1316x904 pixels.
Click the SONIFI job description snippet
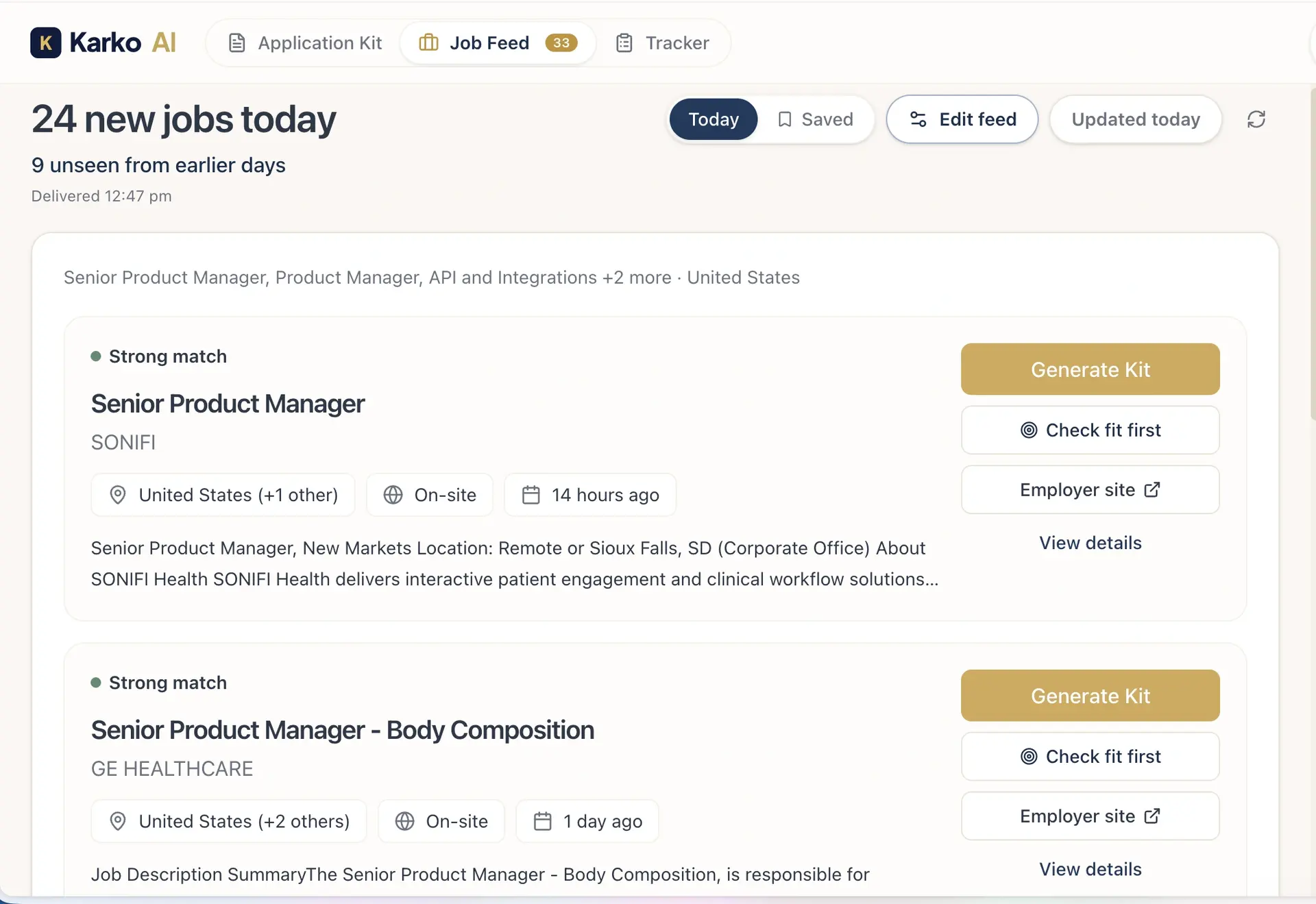pos(515,563)
